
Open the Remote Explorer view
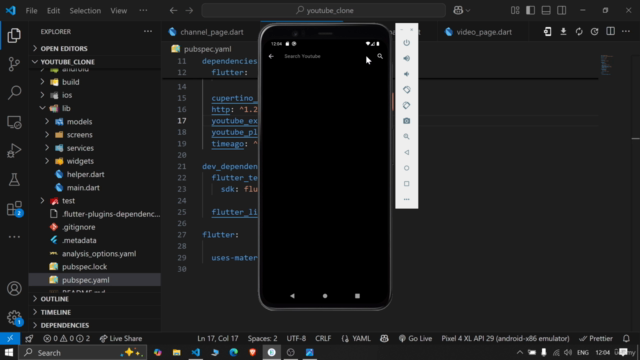click(x=14, y=122)
